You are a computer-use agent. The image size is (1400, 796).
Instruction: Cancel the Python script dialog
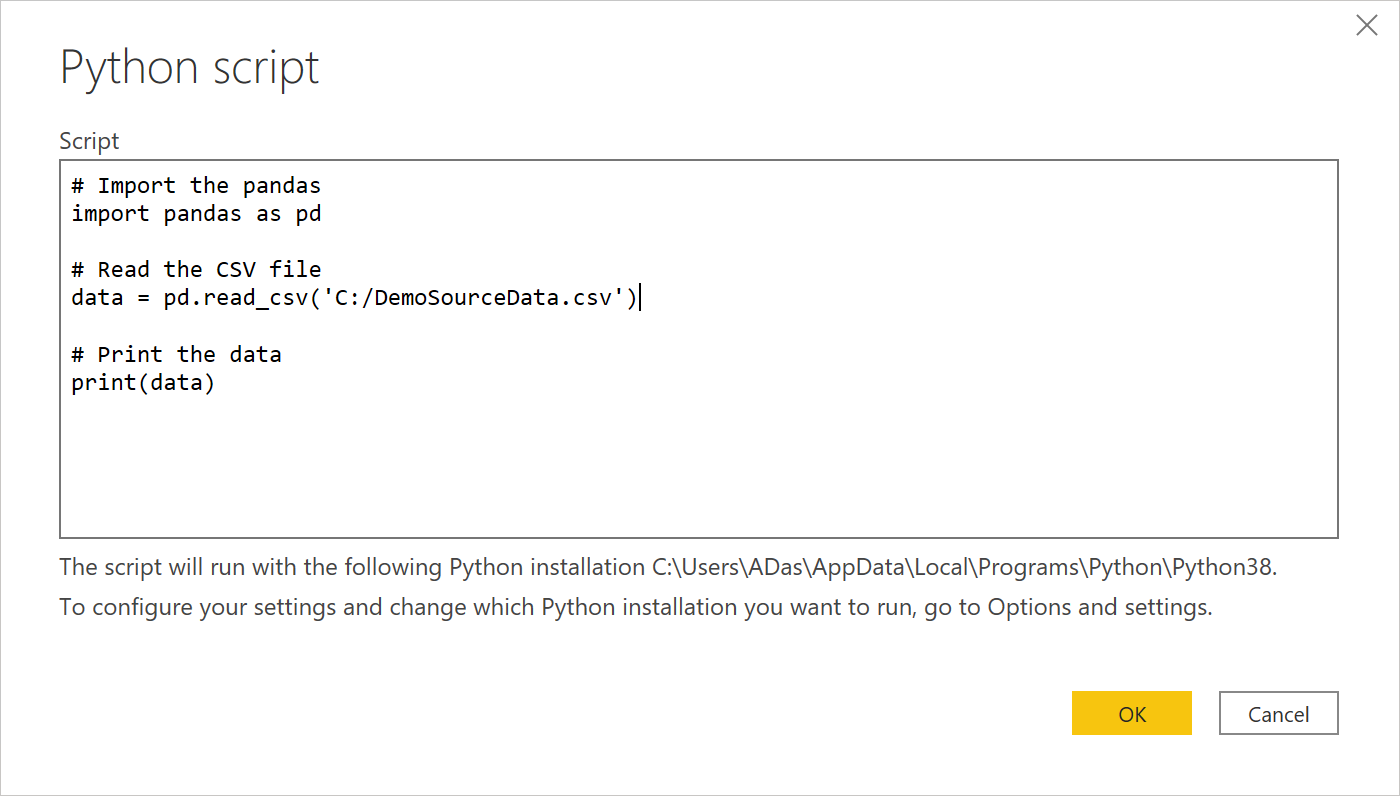(1278, 714)
